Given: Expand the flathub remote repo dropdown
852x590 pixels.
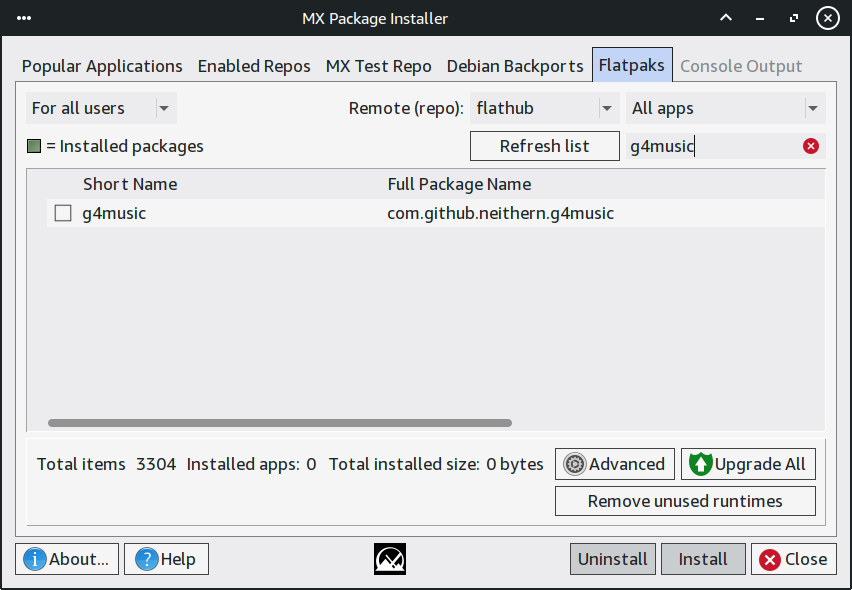Looking at the screenshot, I should (x=545, y=108).
